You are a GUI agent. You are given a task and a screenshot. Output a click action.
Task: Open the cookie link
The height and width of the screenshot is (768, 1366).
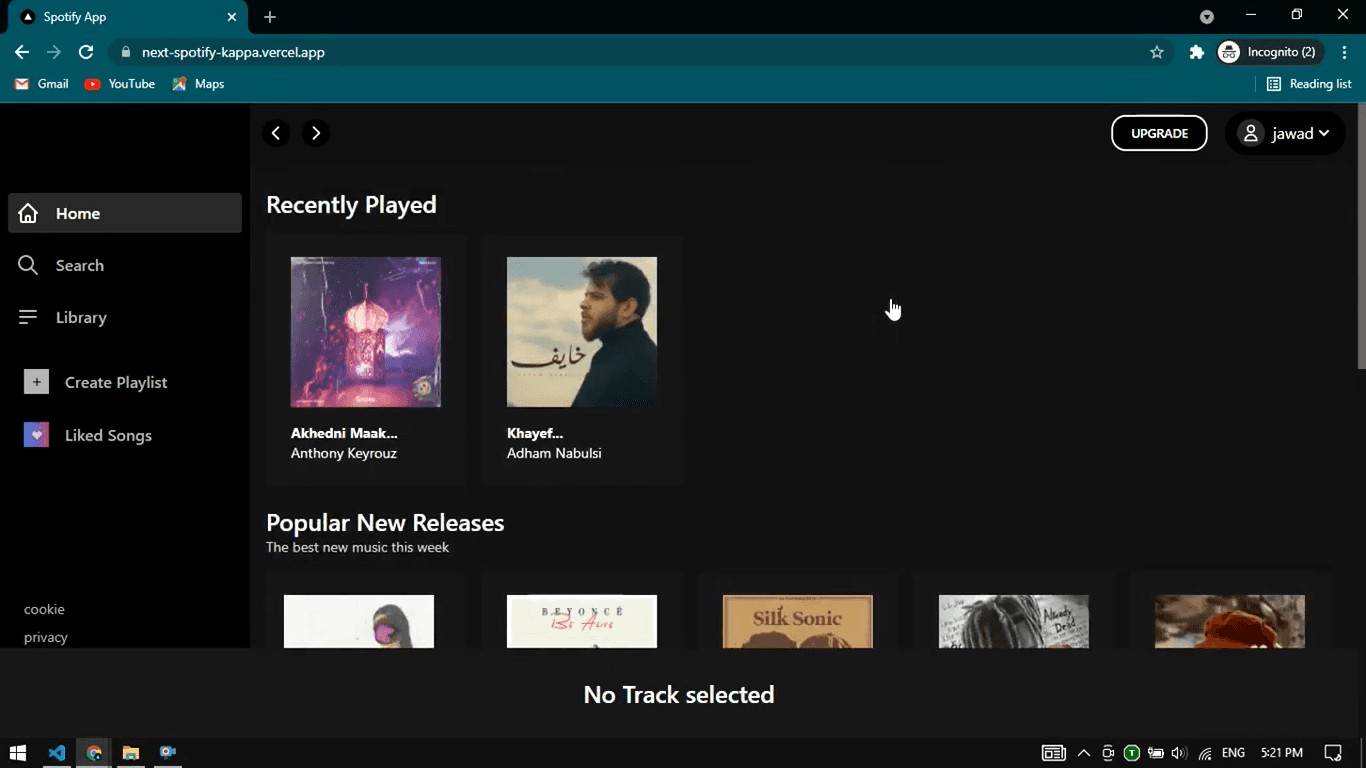point(44,609)
